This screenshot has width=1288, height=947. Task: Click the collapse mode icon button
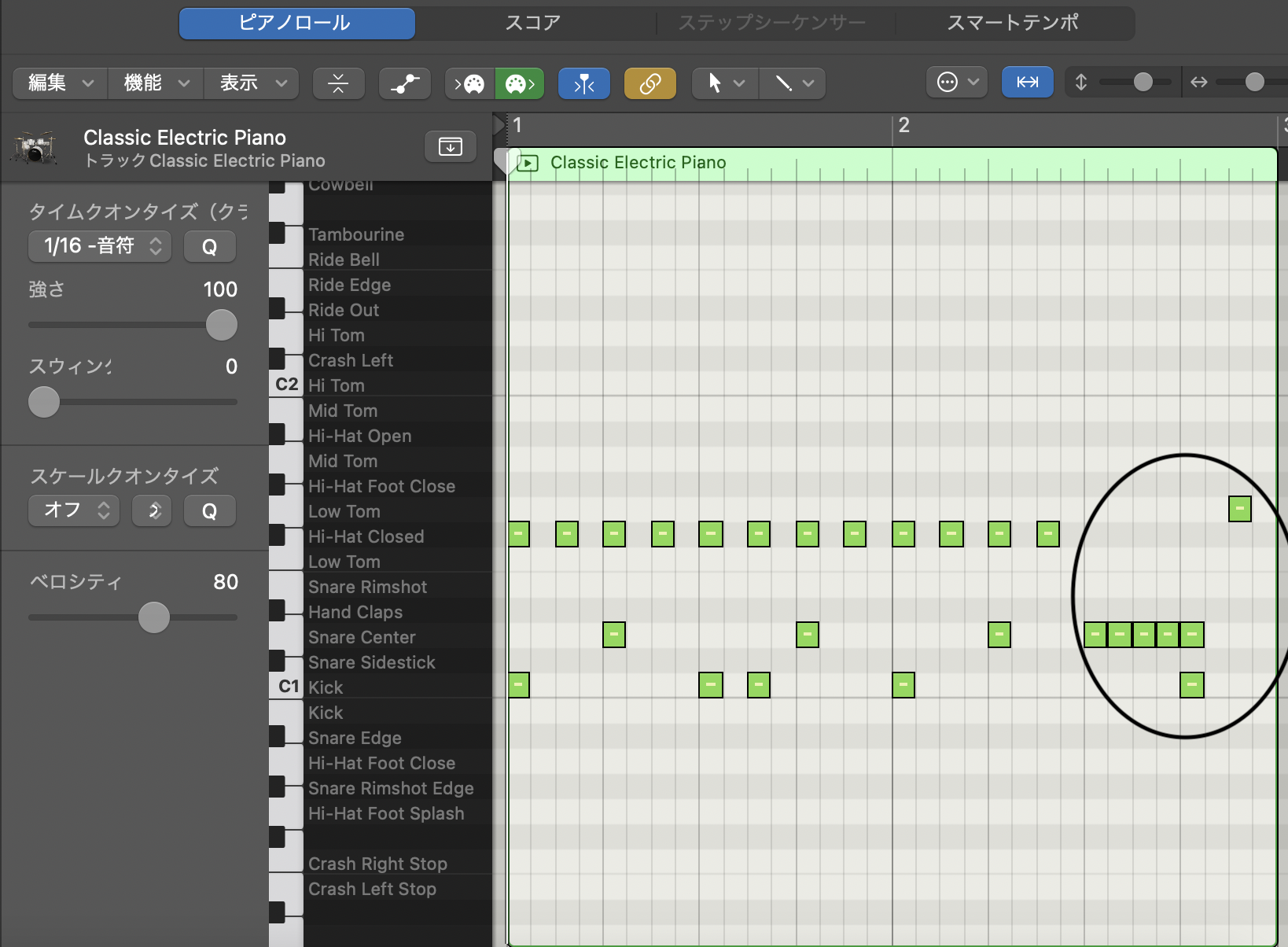tap(338, 83)
